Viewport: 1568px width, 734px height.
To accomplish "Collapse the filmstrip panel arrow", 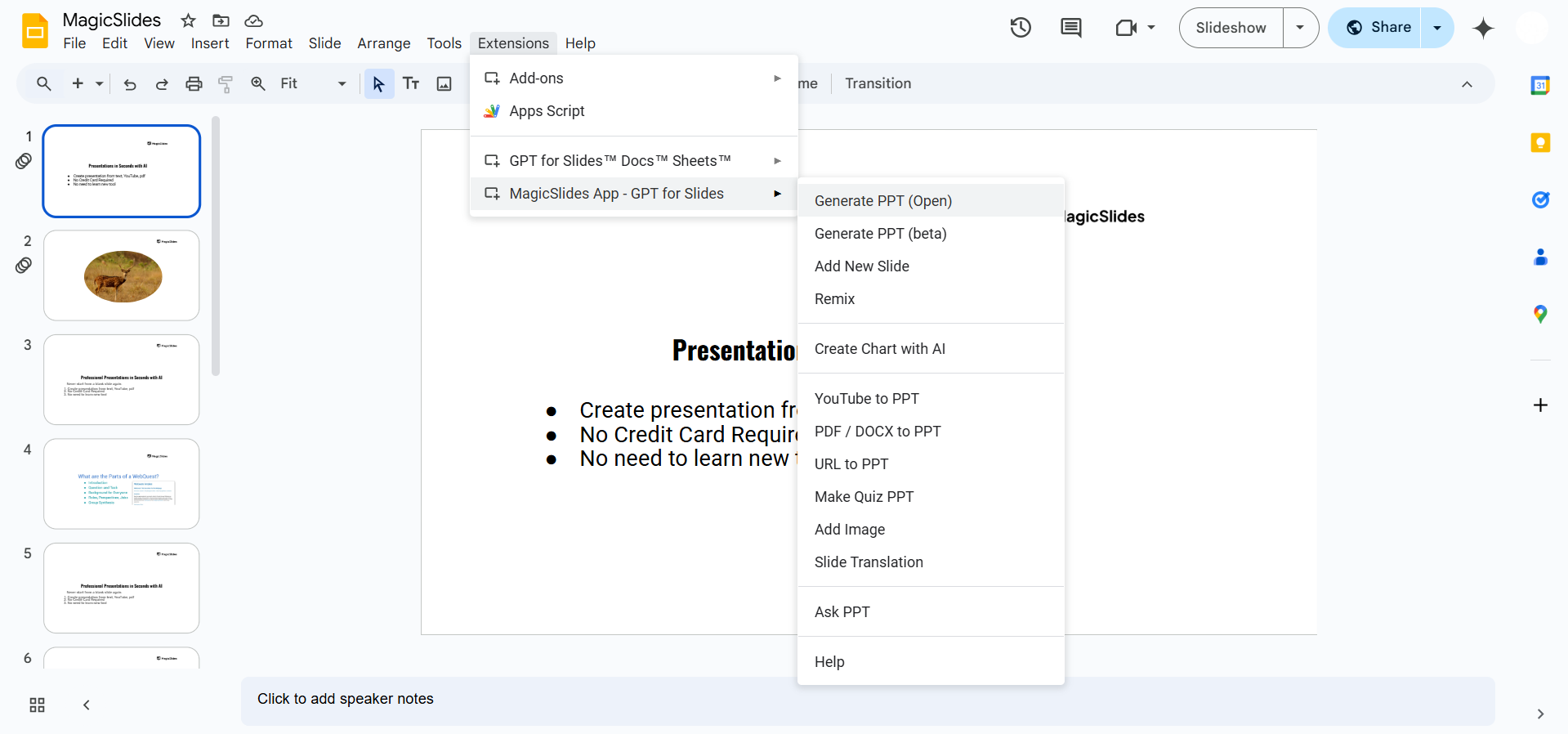I will click(87, 705).
